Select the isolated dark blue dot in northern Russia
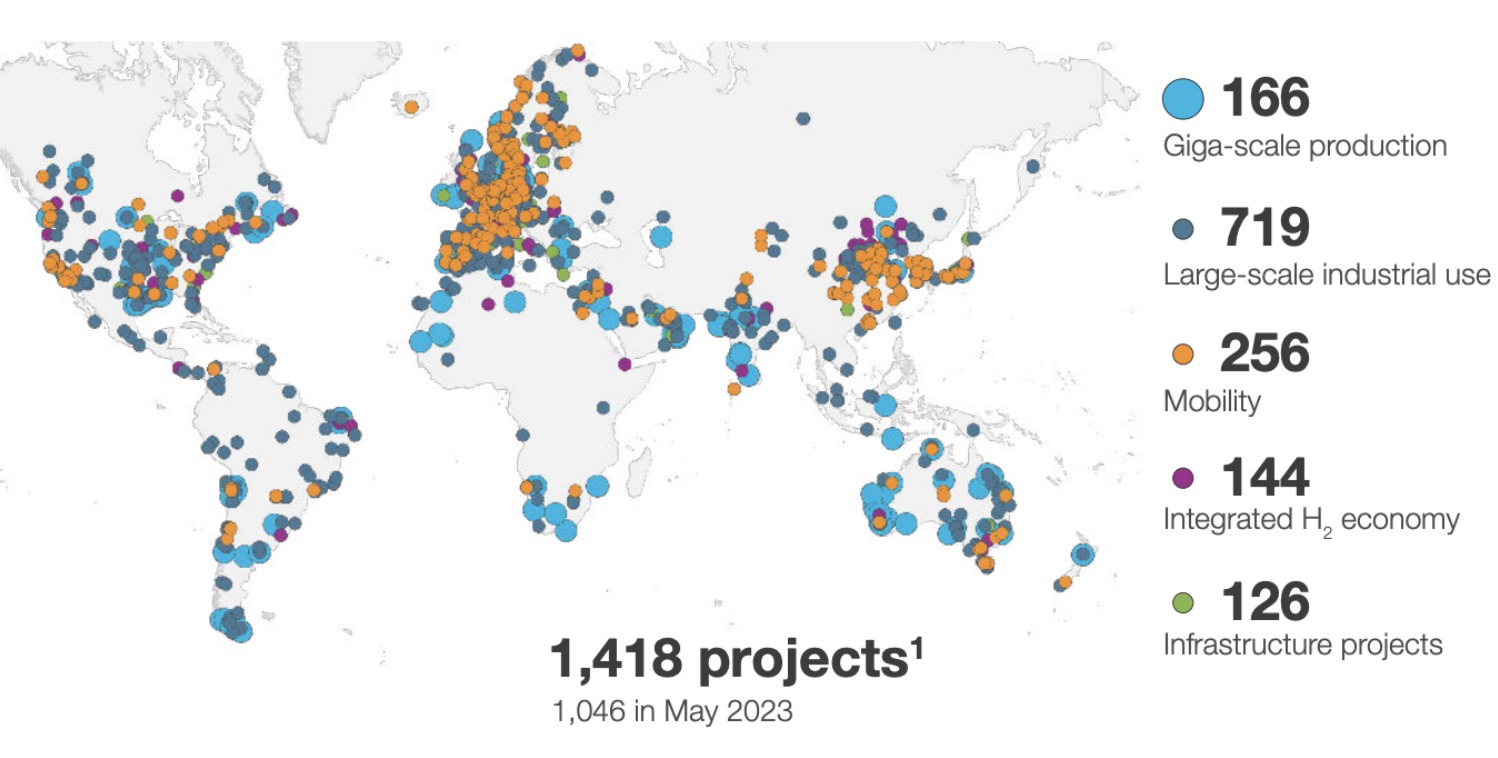Screen dimensions: 1498x758 803,119
